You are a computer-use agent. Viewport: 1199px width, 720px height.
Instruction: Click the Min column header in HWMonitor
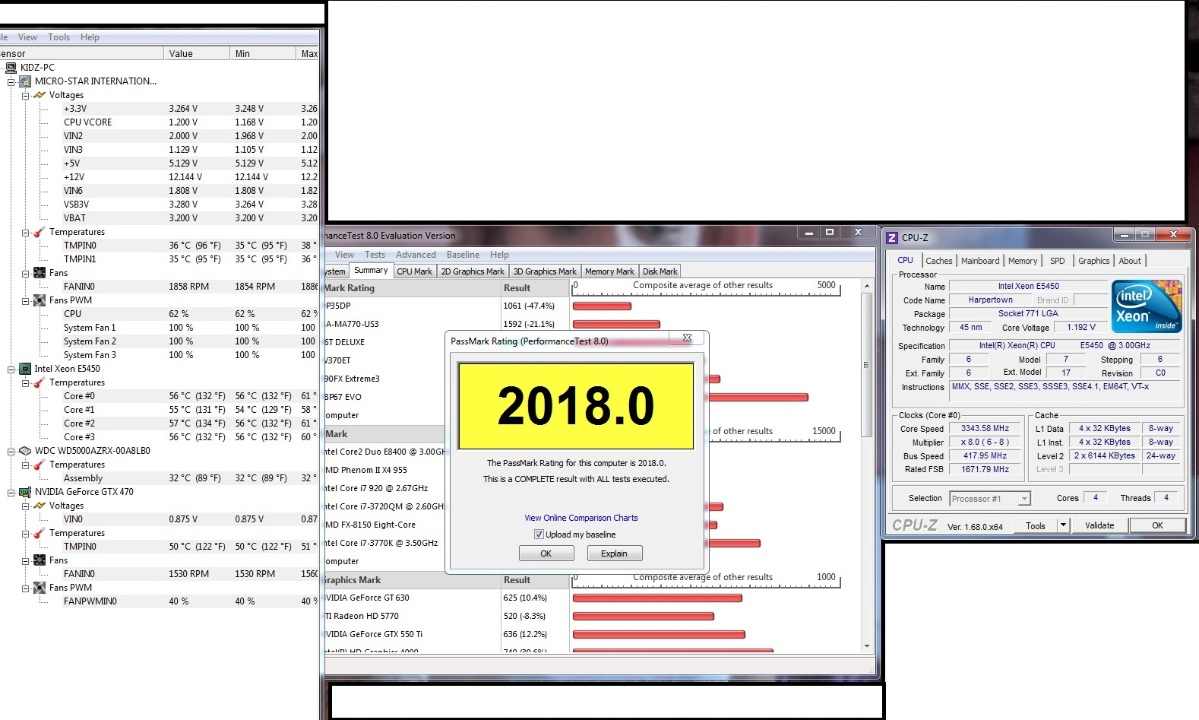(262, 54)
